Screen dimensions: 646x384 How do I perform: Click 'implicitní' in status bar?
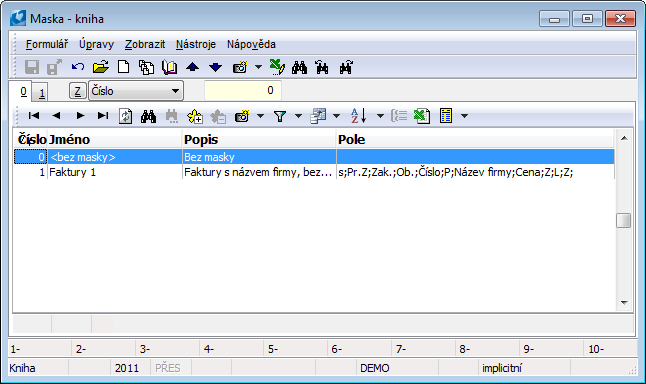pyautogui.click(x=502, y=368)
